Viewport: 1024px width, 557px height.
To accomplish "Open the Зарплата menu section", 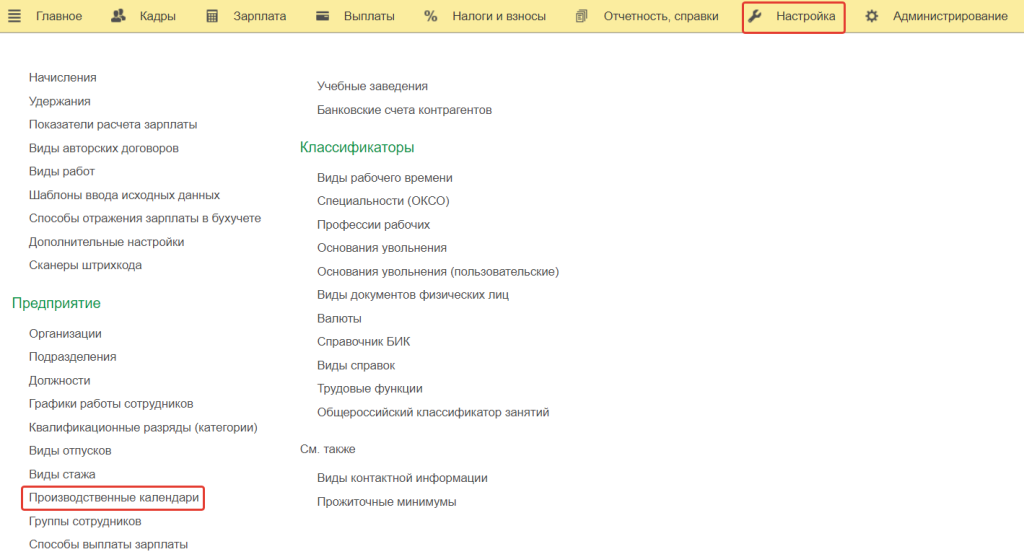I will click(259, 16).
